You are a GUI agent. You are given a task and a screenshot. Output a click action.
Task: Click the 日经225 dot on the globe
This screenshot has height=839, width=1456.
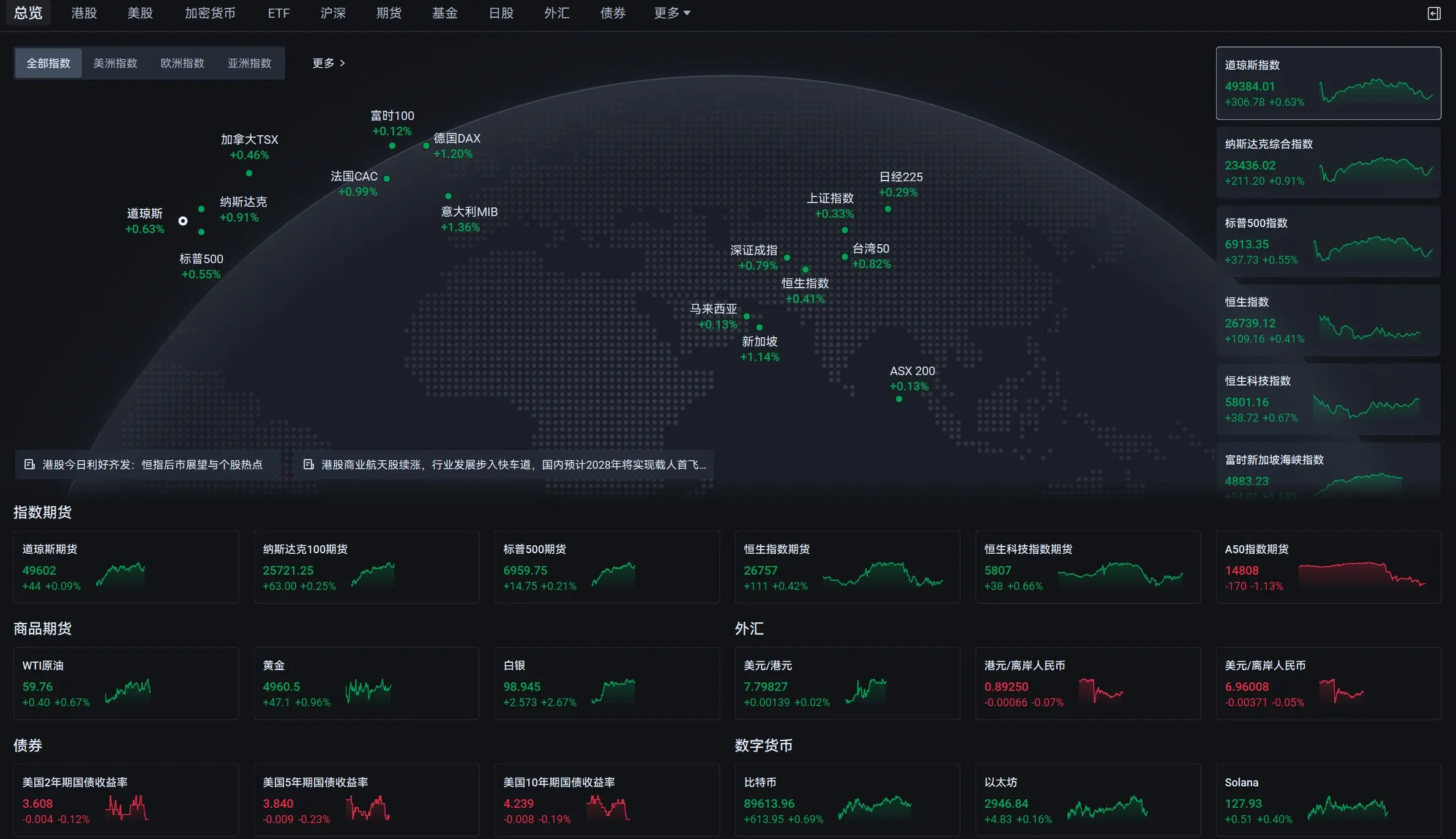click(888, 209)
